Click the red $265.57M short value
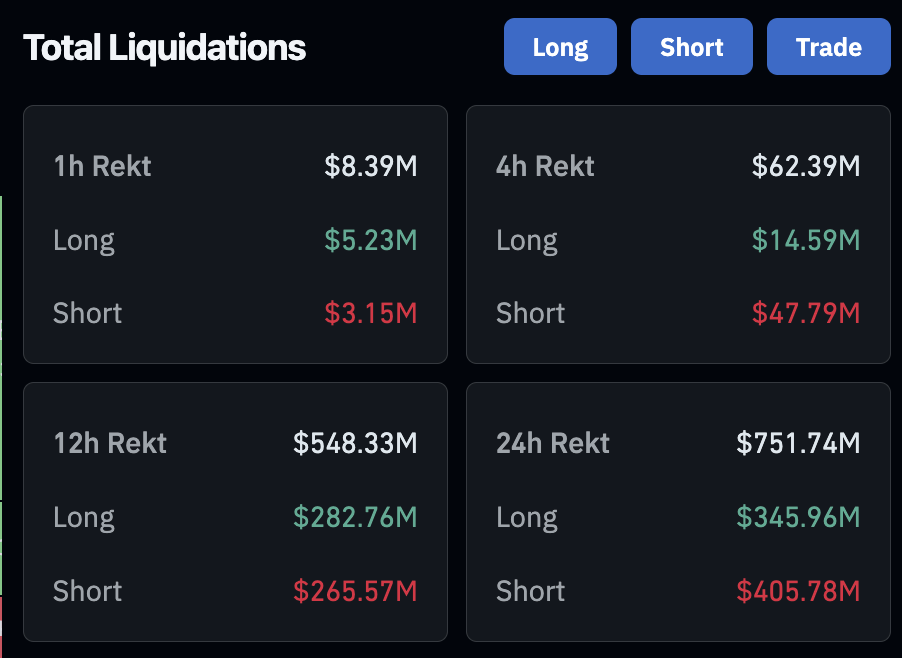 [x=355, y=591]
